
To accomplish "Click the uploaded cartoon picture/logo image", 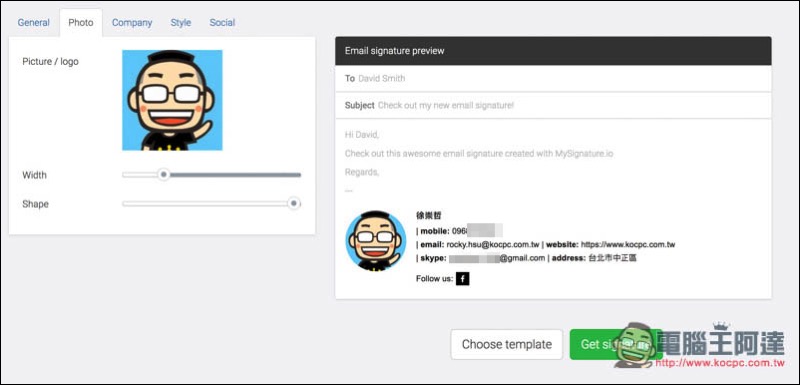I will tap(172, 100).
